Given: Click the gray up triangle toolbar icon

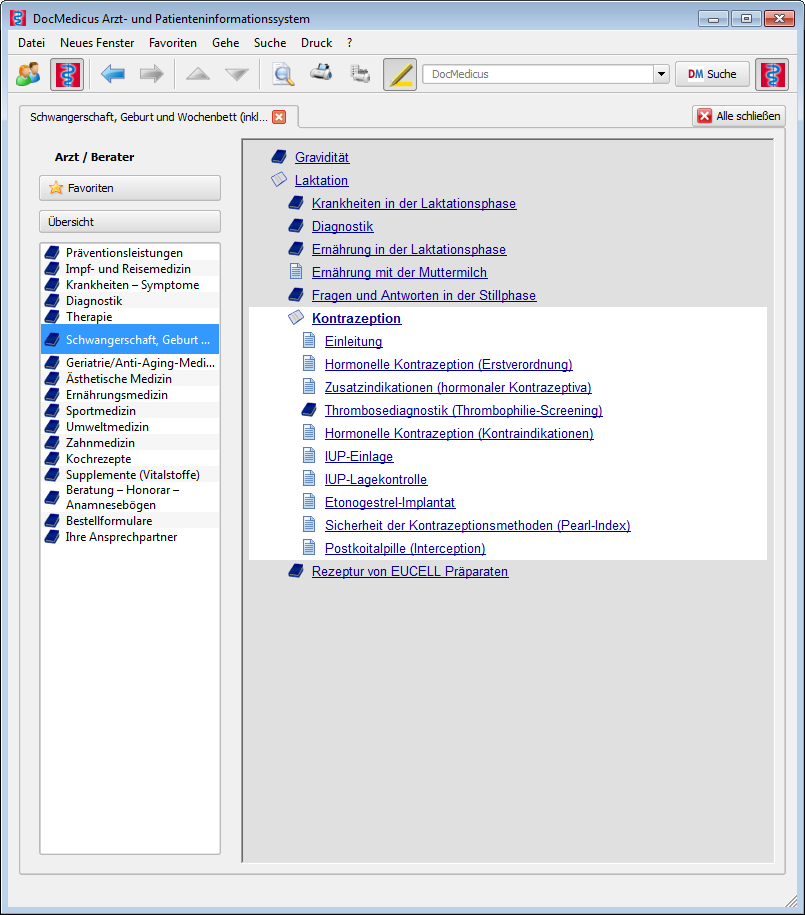Looking at the screenshot, I should pos(198,74).
